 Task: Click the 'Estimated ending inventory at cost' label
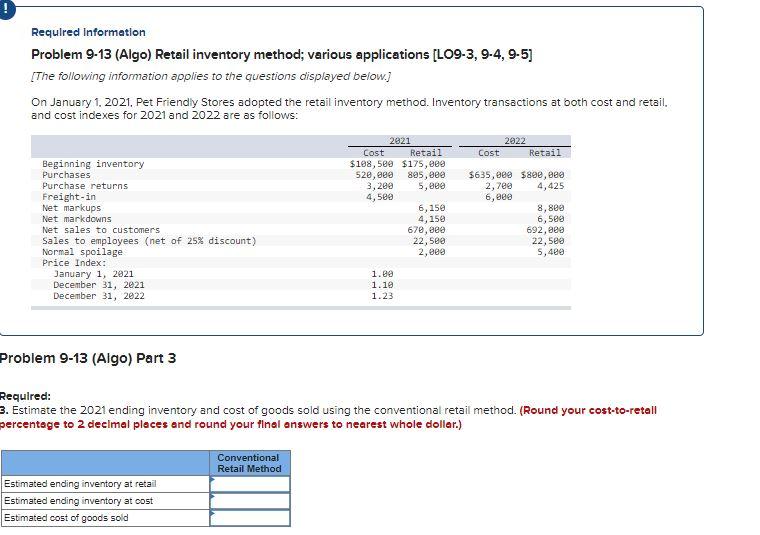[x=79, y=501]
